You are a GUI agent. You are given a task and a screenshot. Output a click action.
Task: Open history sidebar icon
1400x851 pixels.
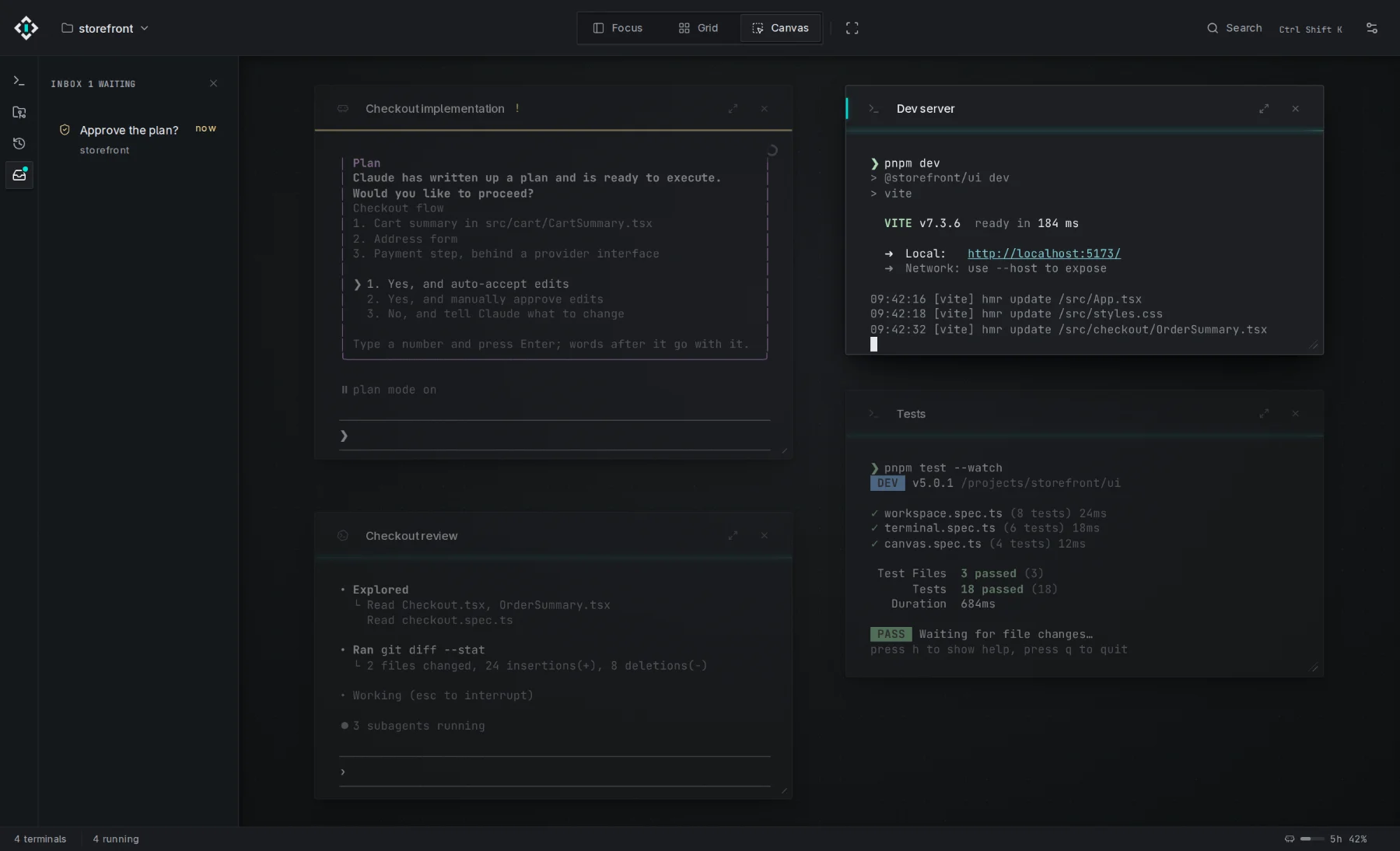click(19, 143)
